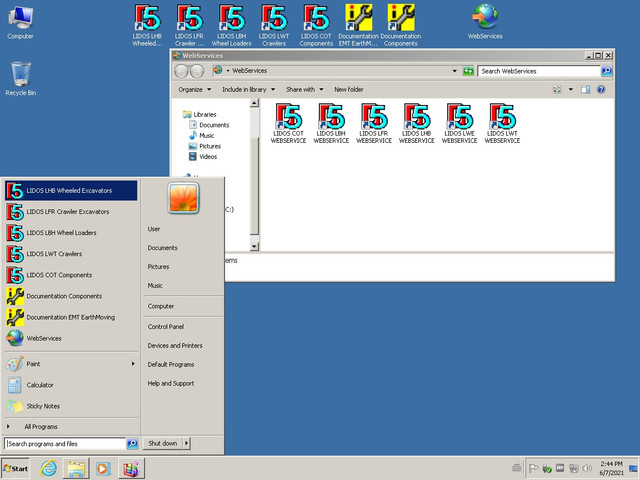The image size is (640, 480).
Task: Click Action Center flag in system tray
Action: (533, 468)
